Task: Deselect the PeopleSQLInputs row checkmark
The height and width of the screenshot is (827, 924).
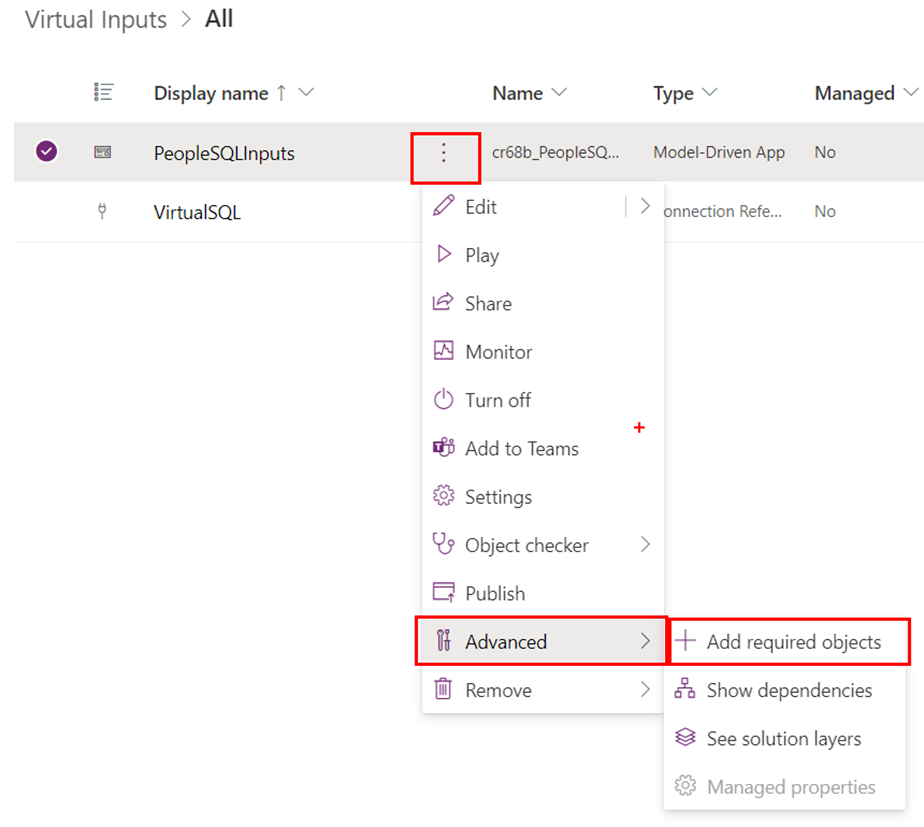Action: [x=46, y=152]
